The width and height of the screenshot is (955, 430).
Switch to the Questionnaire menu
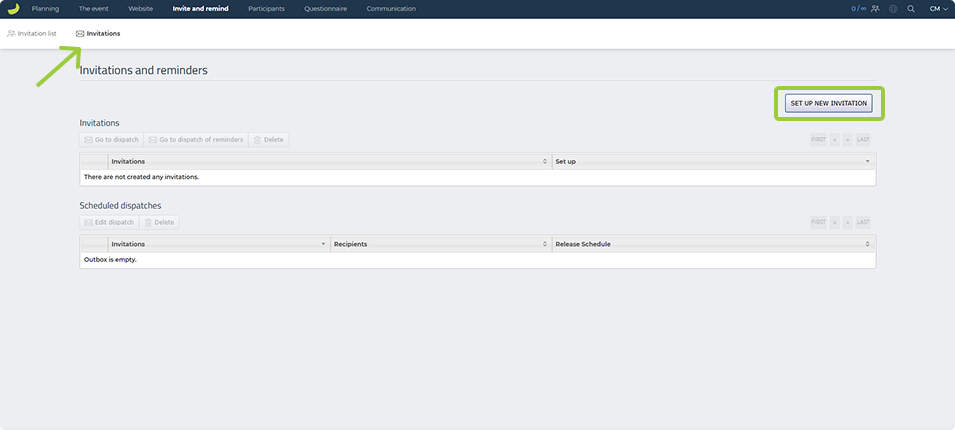point(325,9)
